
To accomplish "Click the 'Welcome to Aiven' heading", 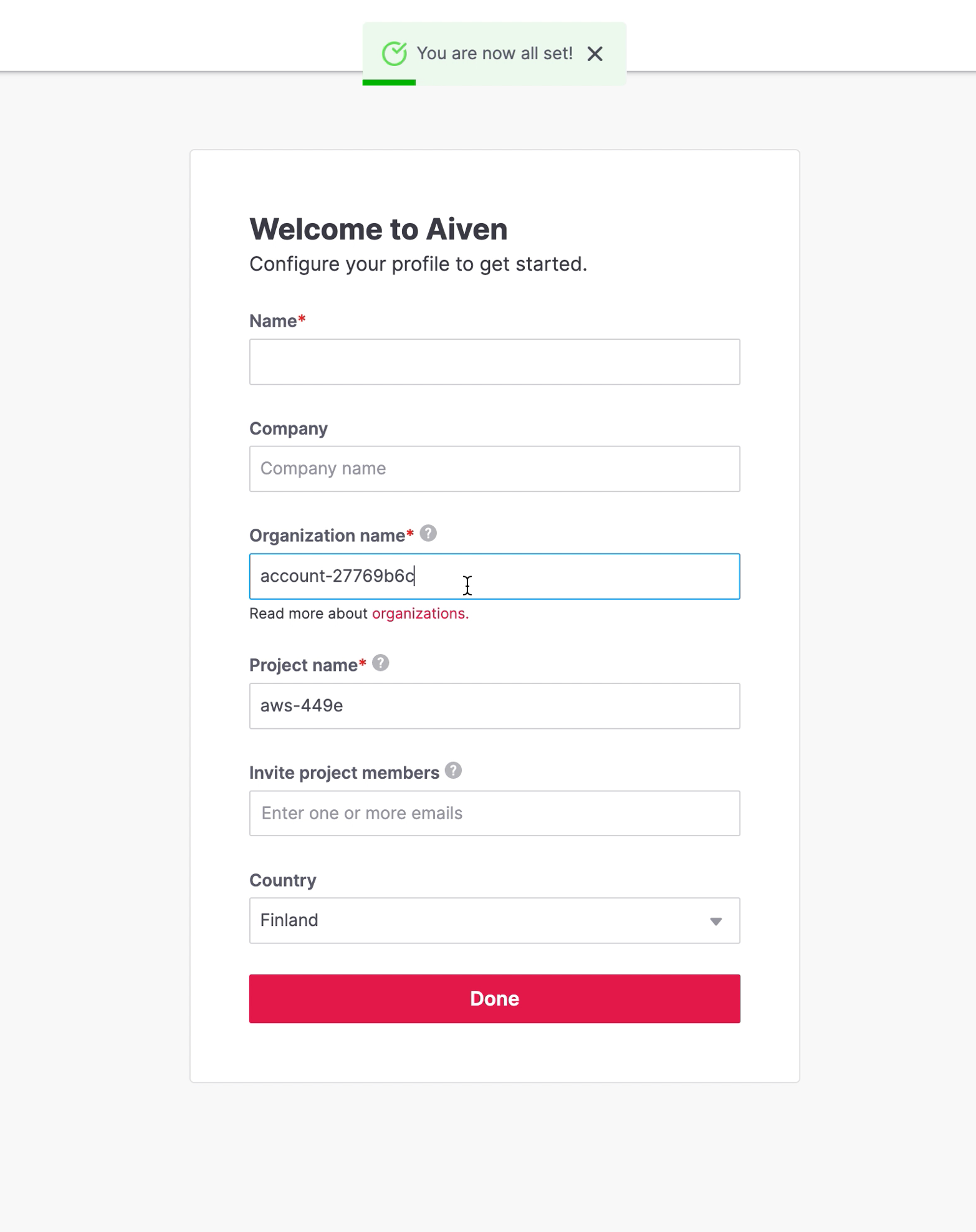I will 378,229.
